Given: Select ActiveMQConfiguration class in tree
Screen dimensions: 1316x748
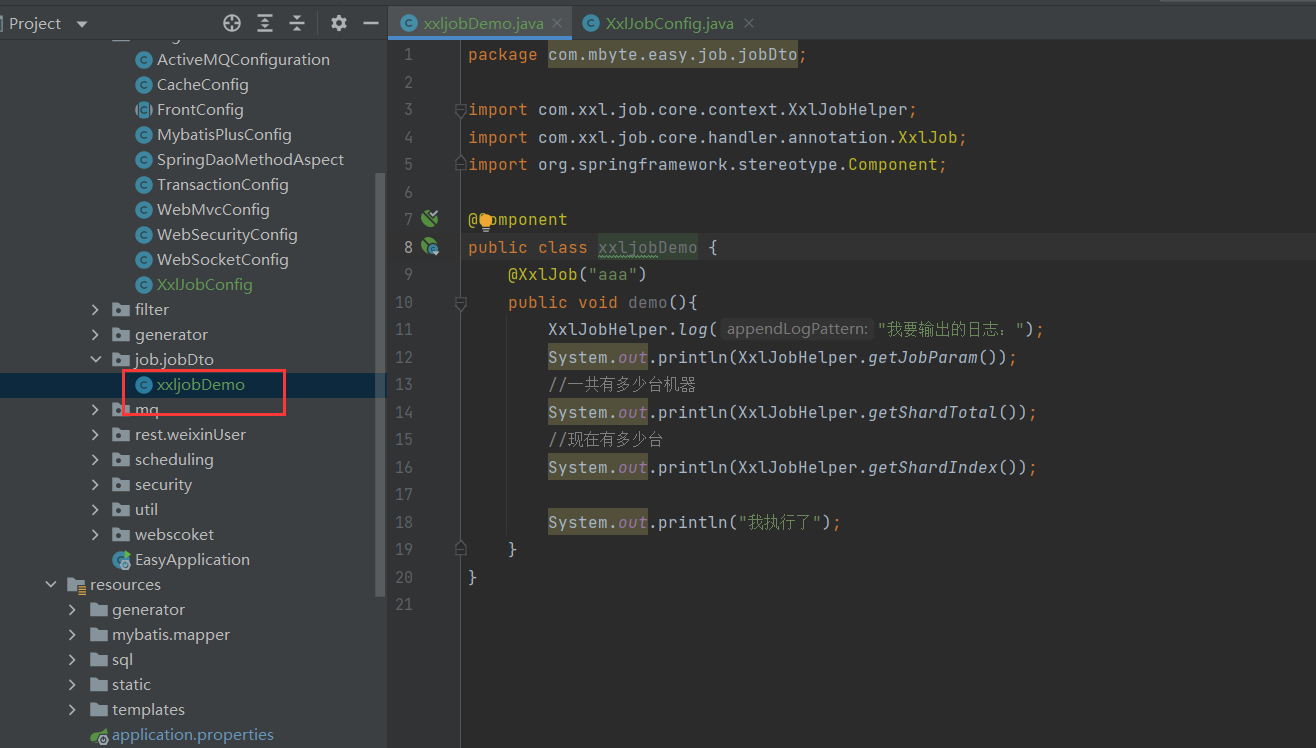Looking at the screenshot, I should [243, 59].
